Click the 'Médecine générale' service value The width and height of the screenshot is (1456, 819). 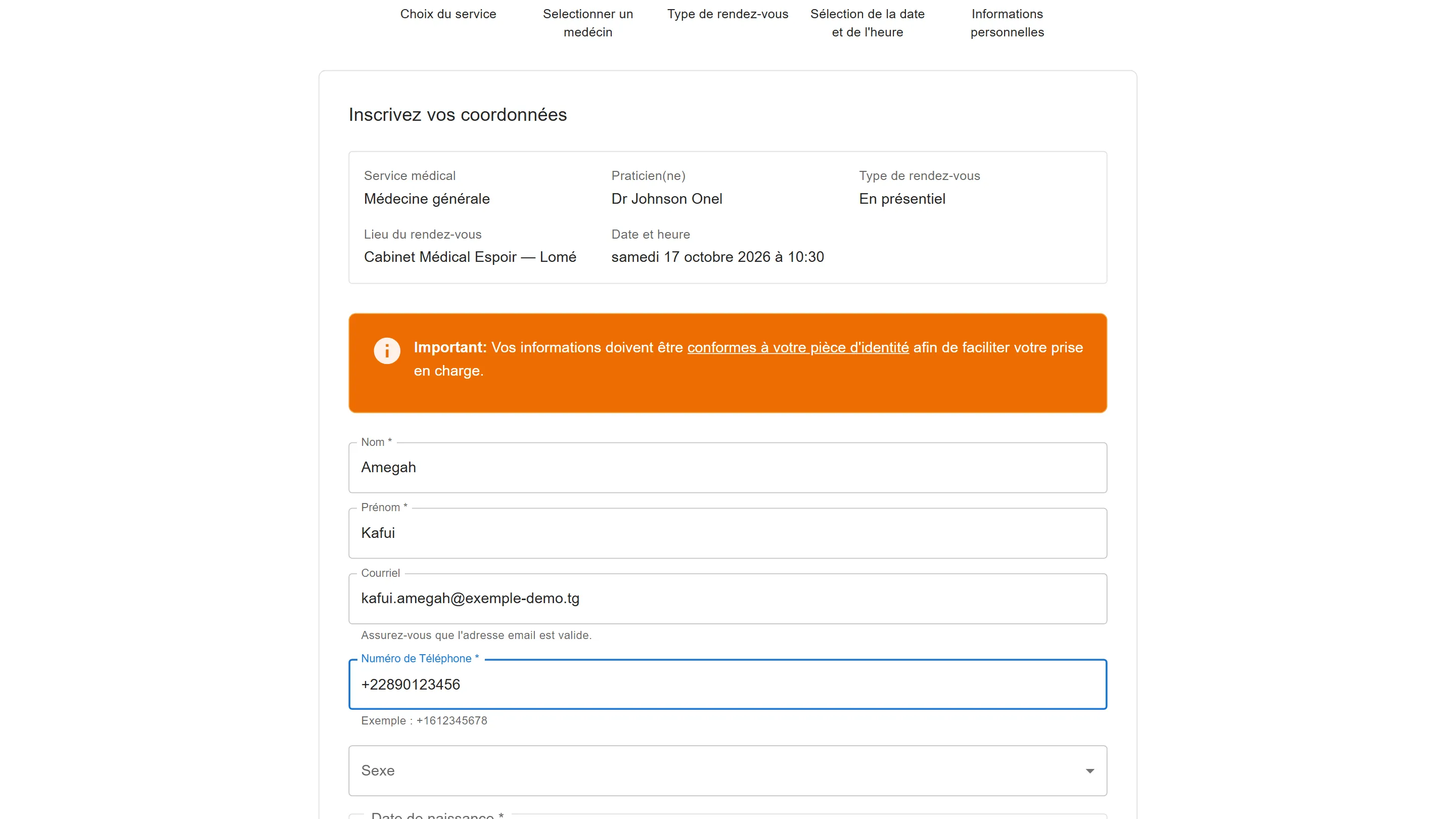427,199
